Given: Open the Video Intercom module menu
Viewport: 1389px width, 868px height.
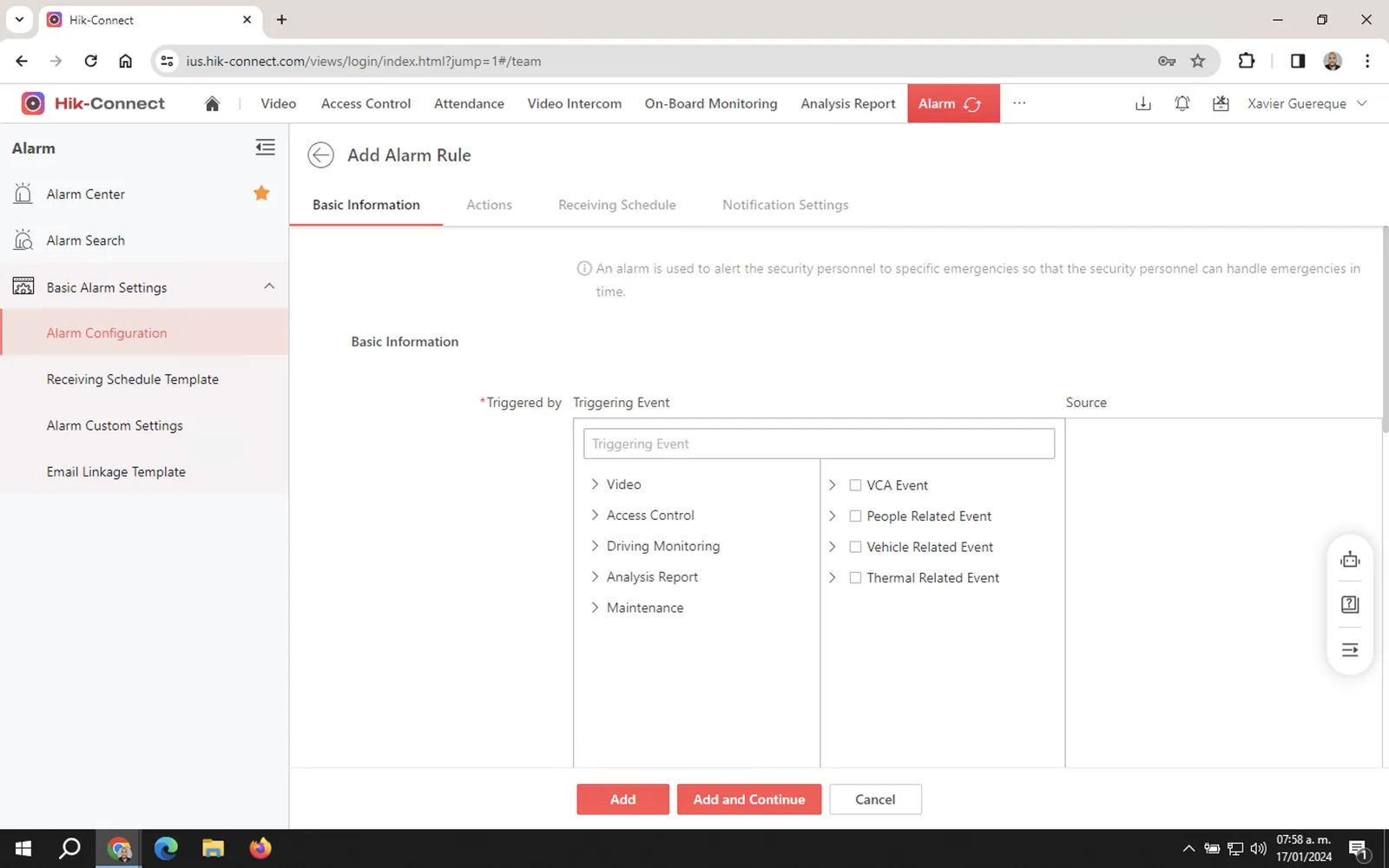Looking at the screenshot, I should pyautogui.click(x=575, y=103).
